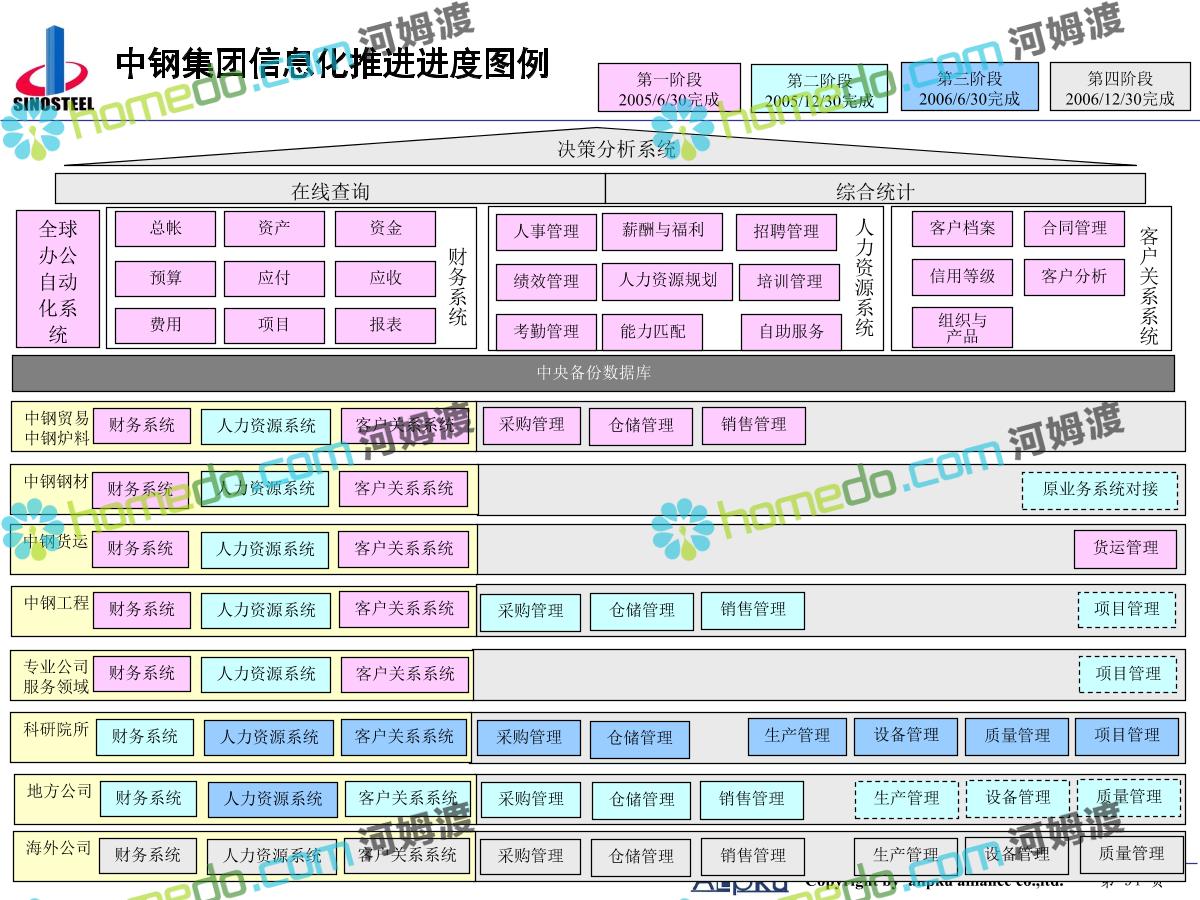Click the 中央备份数据库 bar
This screenshot has height=900, width=1200.
(593, 373)
